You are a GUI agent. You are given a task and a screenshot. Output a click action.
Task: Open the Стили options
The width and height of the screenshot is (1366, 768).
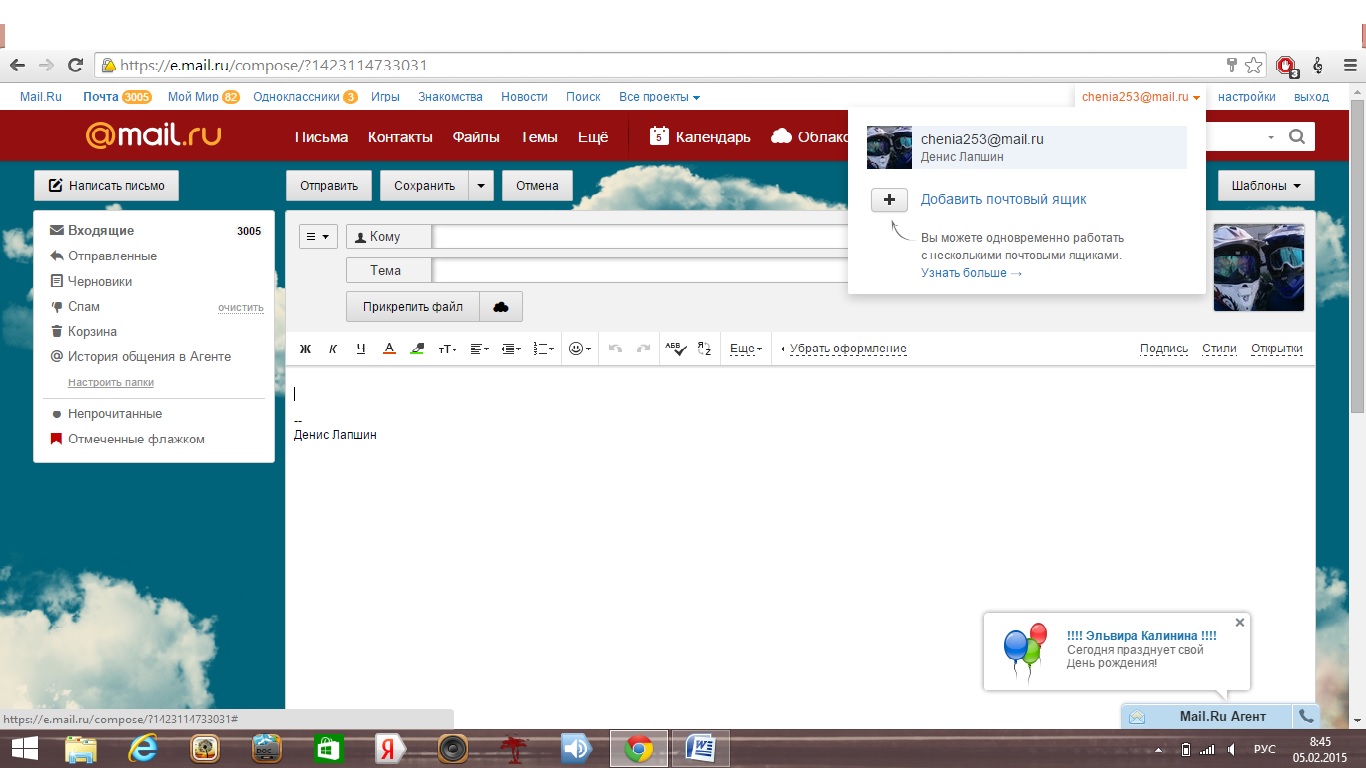point(1219,349)
